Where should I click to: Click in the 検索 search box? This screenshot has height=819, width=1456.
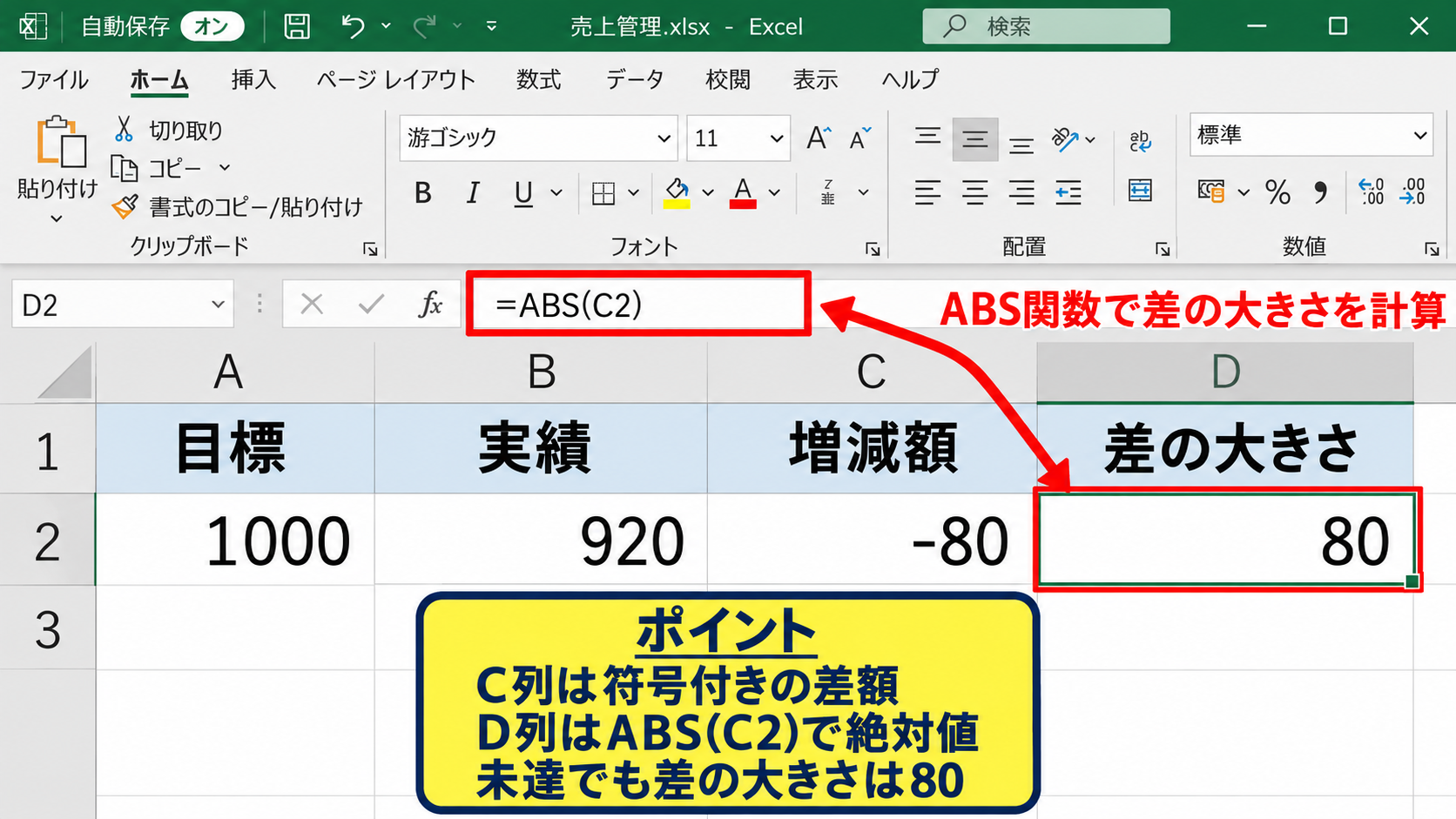(1047, 26)
